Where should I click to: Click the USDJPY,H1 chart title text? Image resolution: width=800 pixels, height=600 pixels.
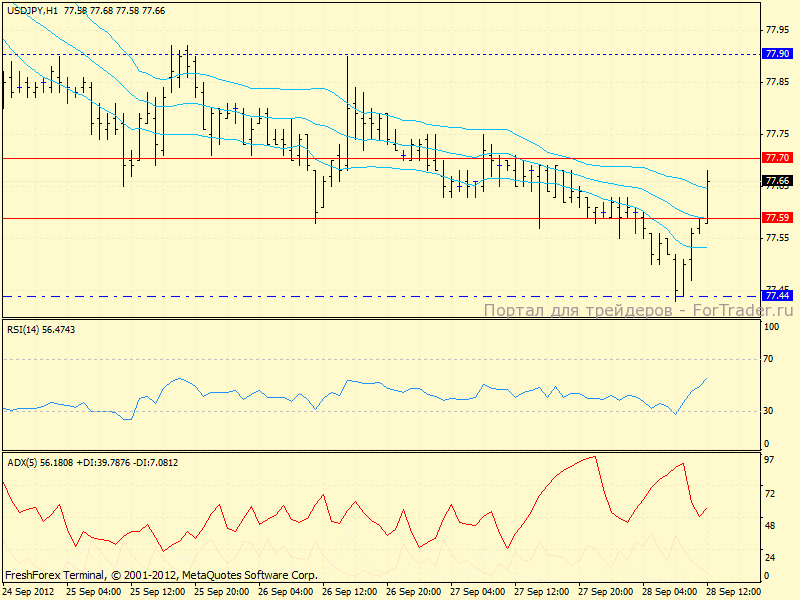31,9
